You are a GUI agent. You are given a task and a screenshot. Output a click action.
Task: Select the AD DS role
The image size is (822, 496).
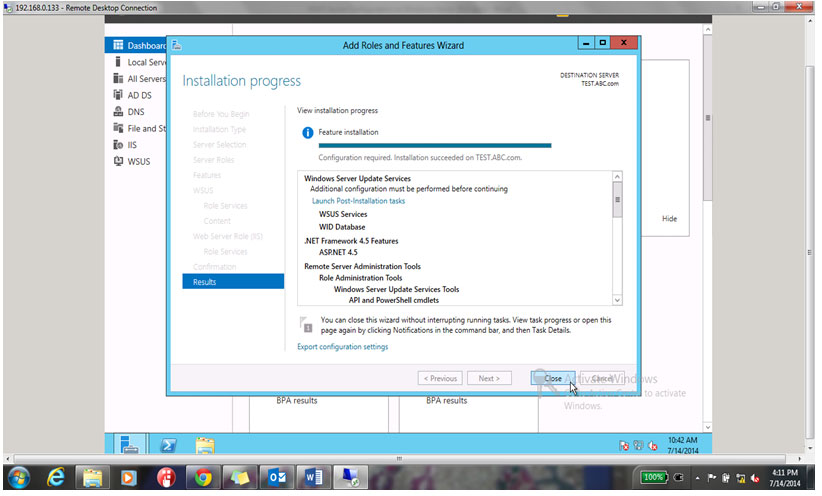(x=133, y=95)
